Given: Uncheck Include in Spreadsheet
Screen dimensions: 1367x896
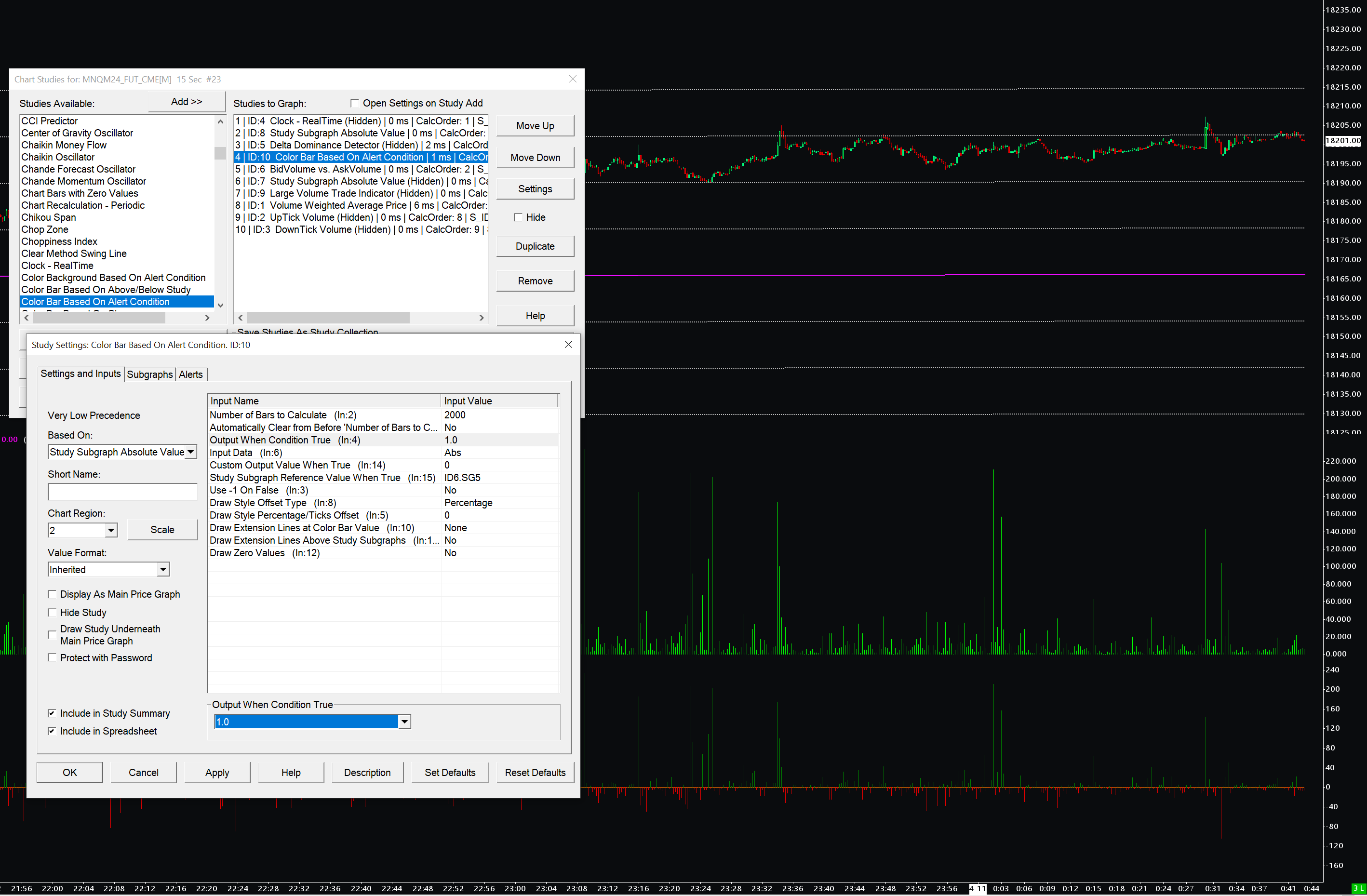Looking at the screenshot, I should pyautogui.click(x=52, y=731).
